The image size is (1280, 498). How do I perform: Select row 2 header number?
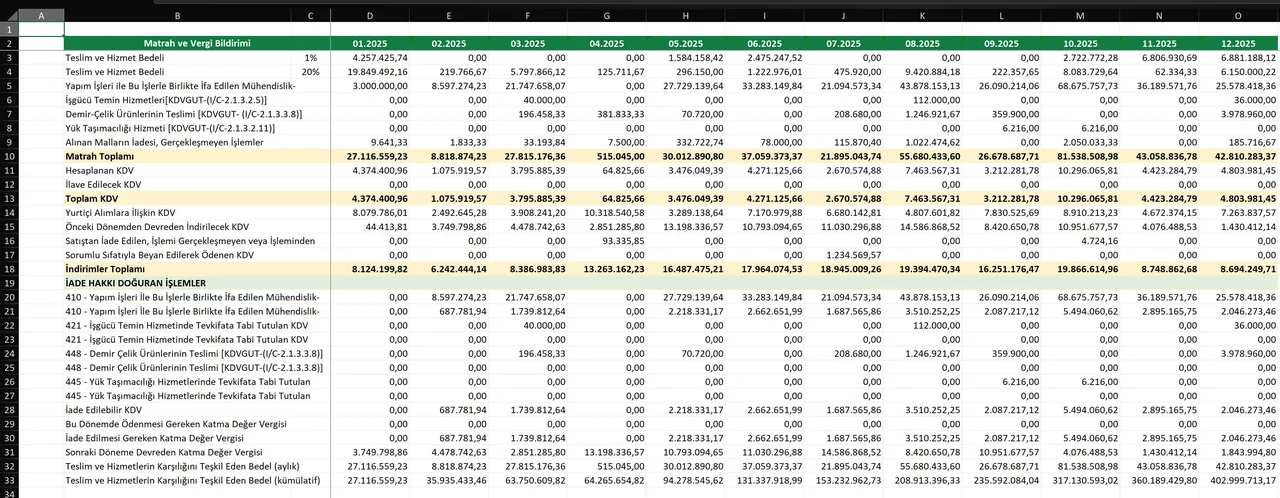(9, 44)
